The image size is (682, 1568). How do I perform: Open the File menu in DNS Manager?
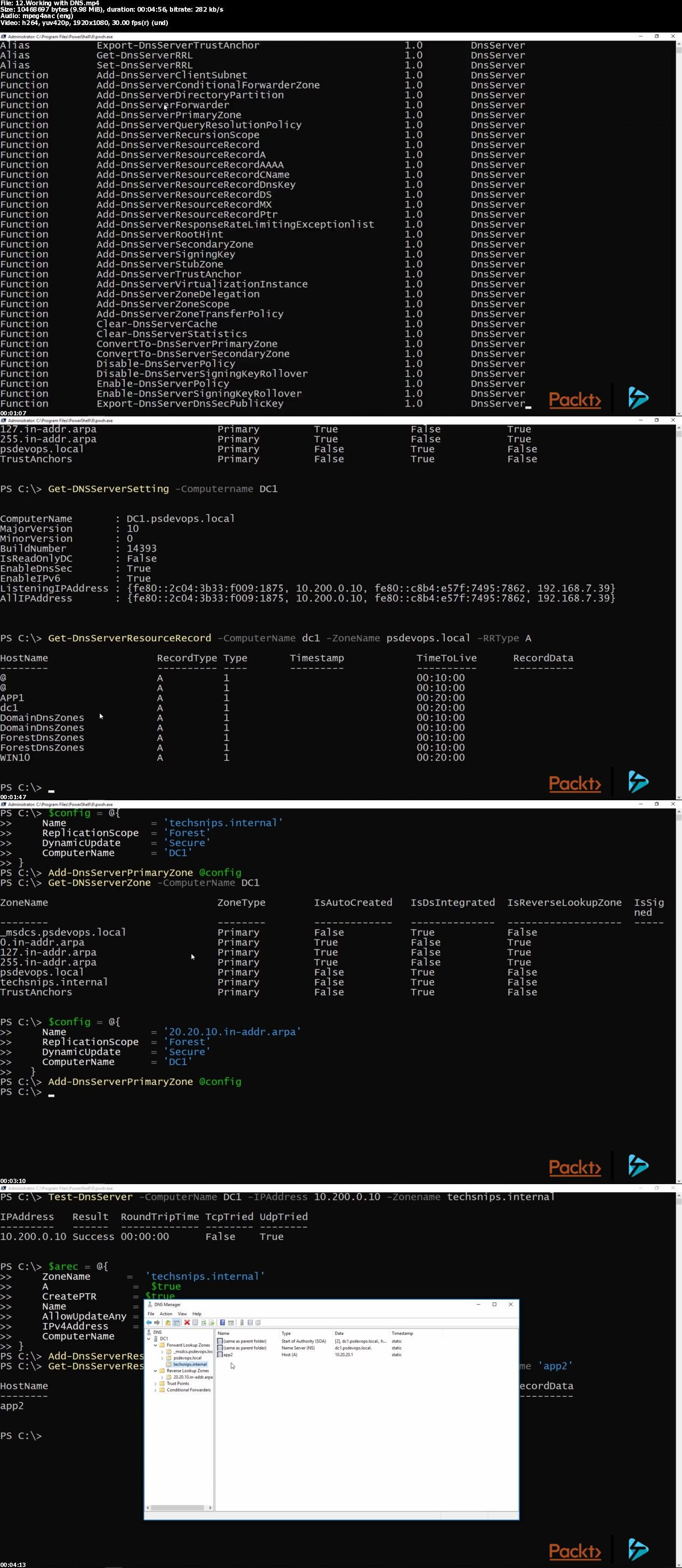pyautogui.click(x=151, y=1314)
